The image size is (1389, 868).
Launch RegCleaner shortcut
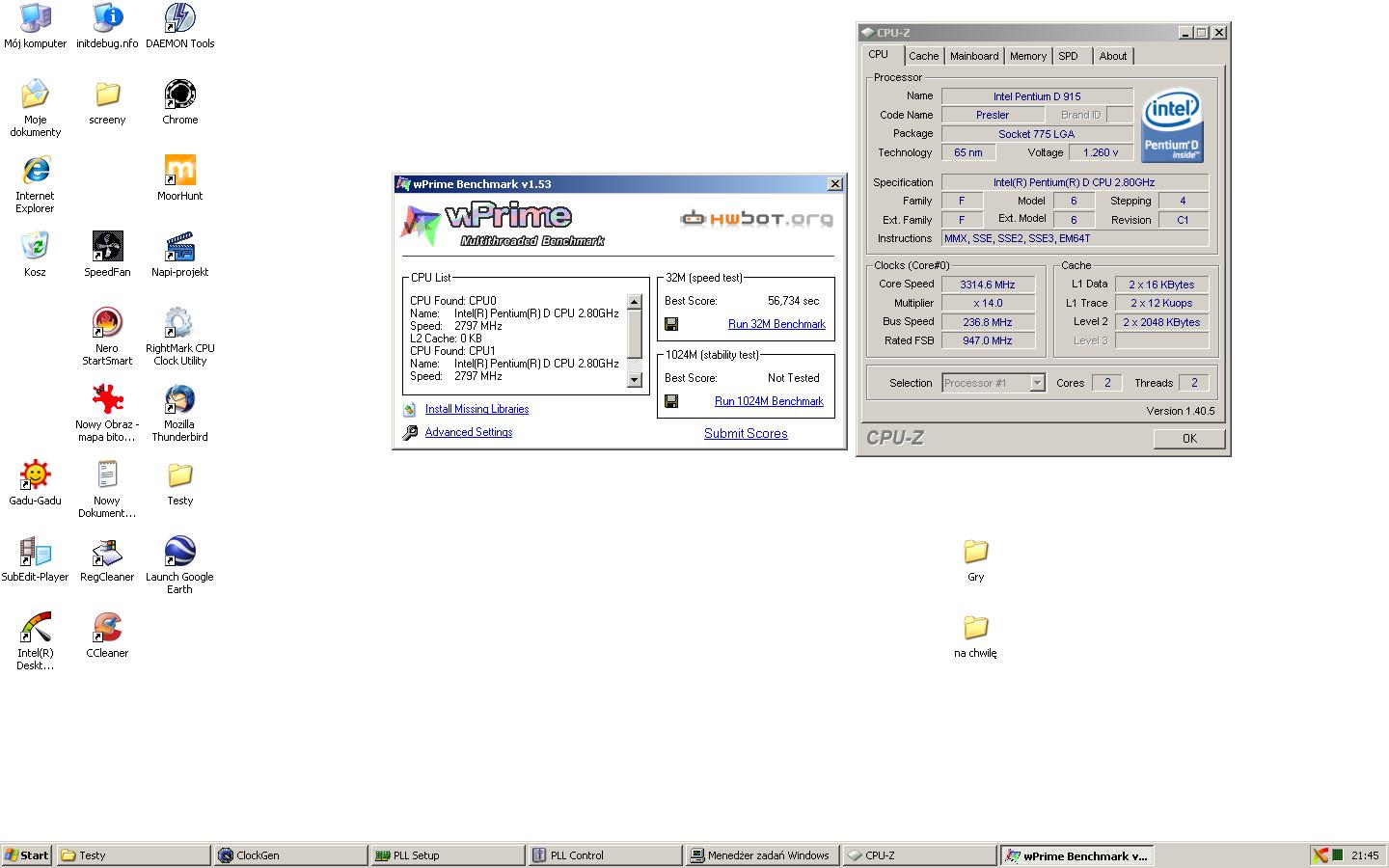[x=107, y=551]
